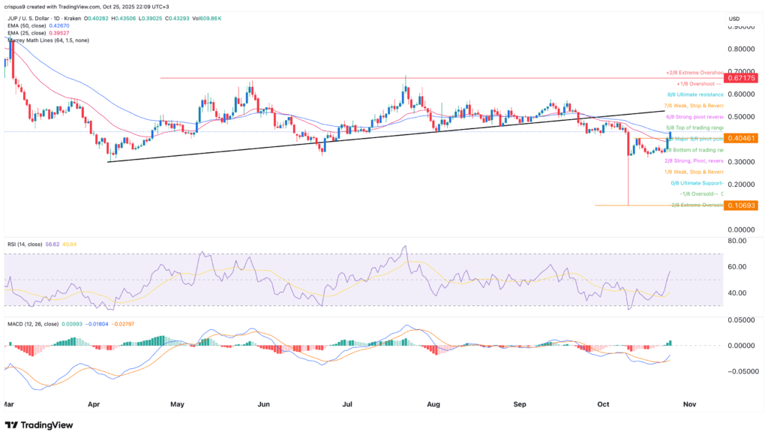Click the red 0.67175 price label
Image resolution: width=768 pixels, height=438 pixels.
point(741,78)
